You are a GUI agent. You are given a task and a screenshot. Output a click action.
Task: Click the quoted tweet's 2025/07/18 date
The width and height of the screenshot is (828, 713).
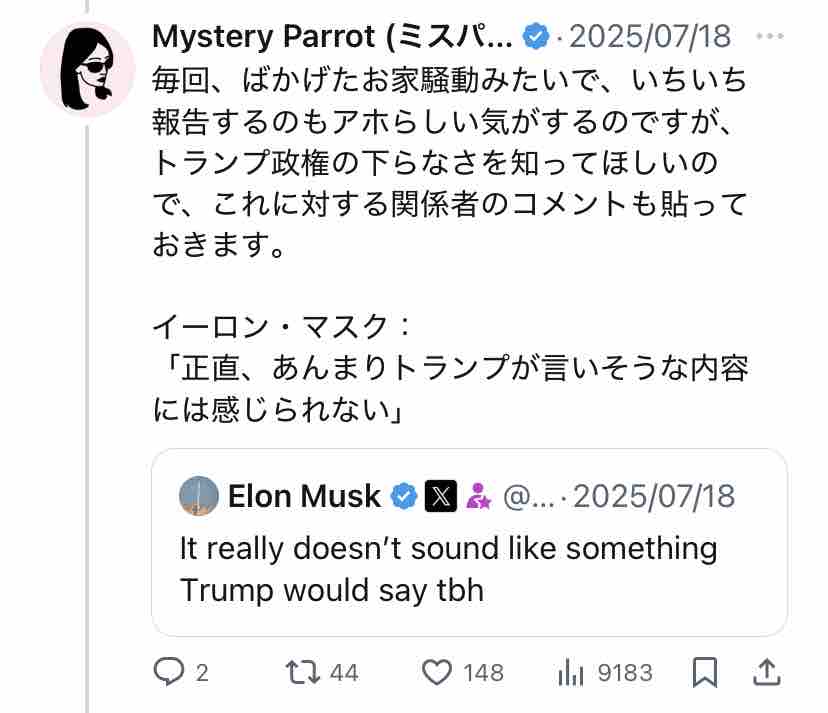[653, 496]
